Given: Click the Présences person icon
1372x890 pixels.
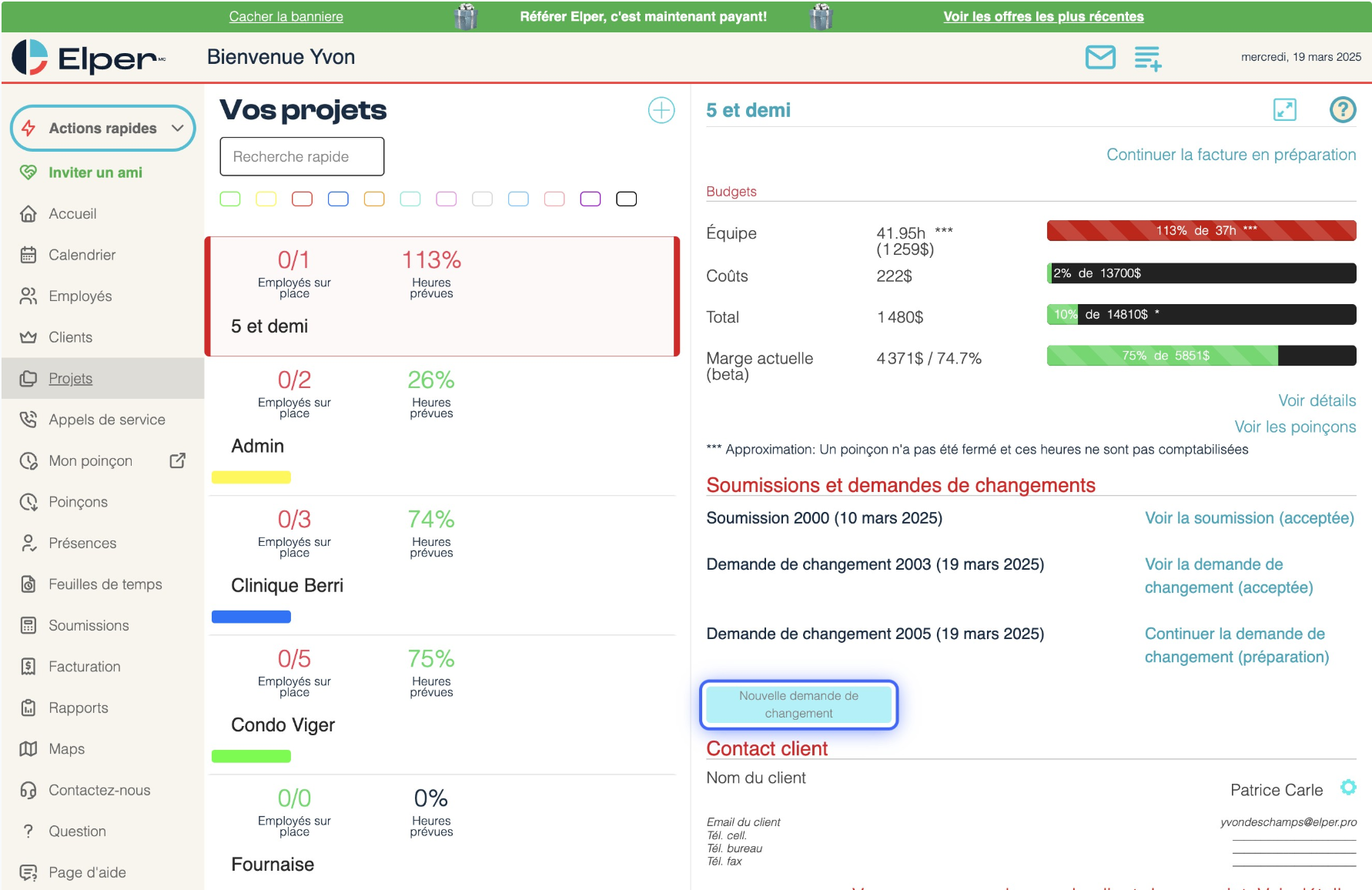Looking at the screenshot, I should tap(28, 543).
